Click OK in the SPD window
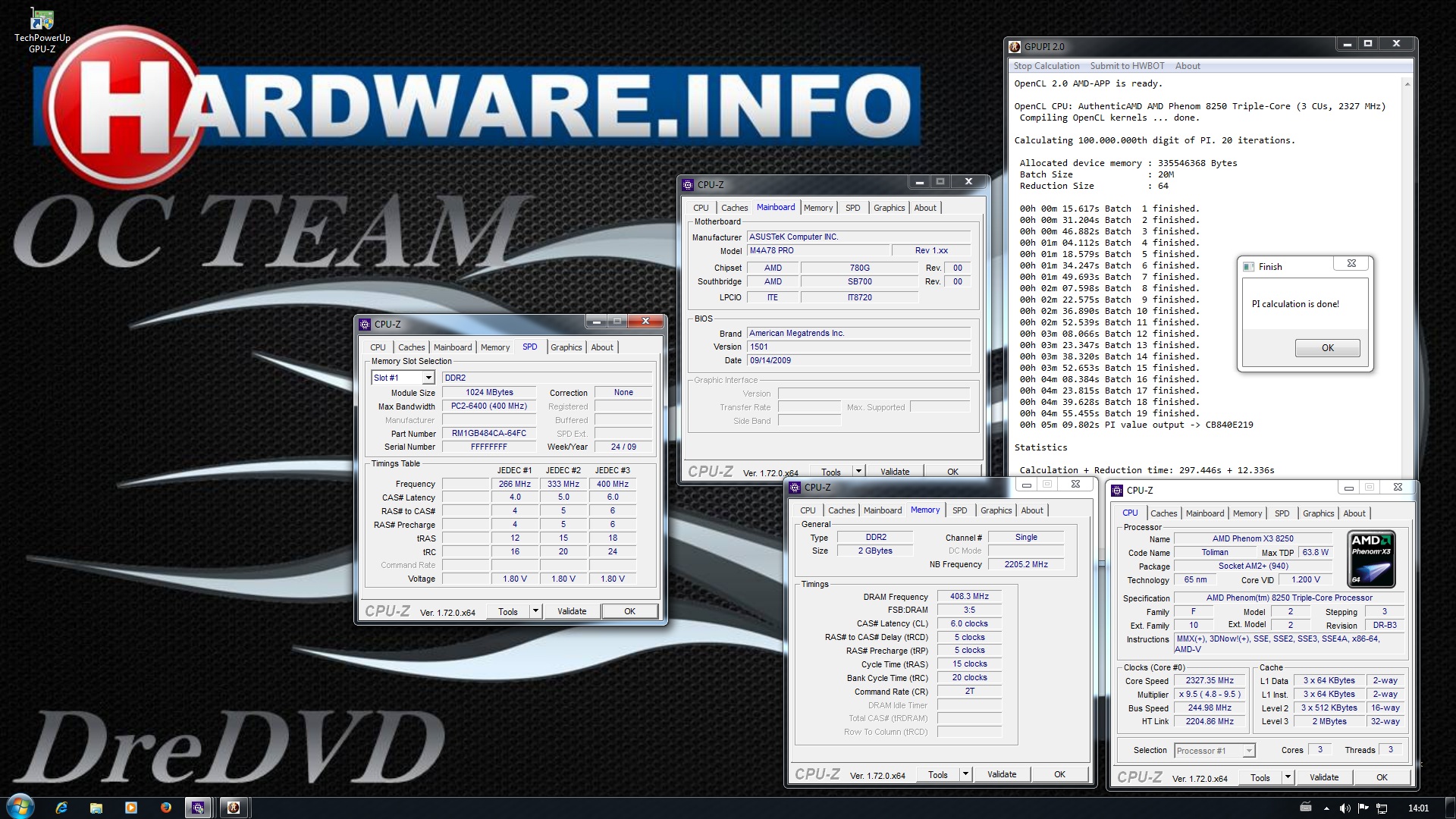 [x=629, y=611]
